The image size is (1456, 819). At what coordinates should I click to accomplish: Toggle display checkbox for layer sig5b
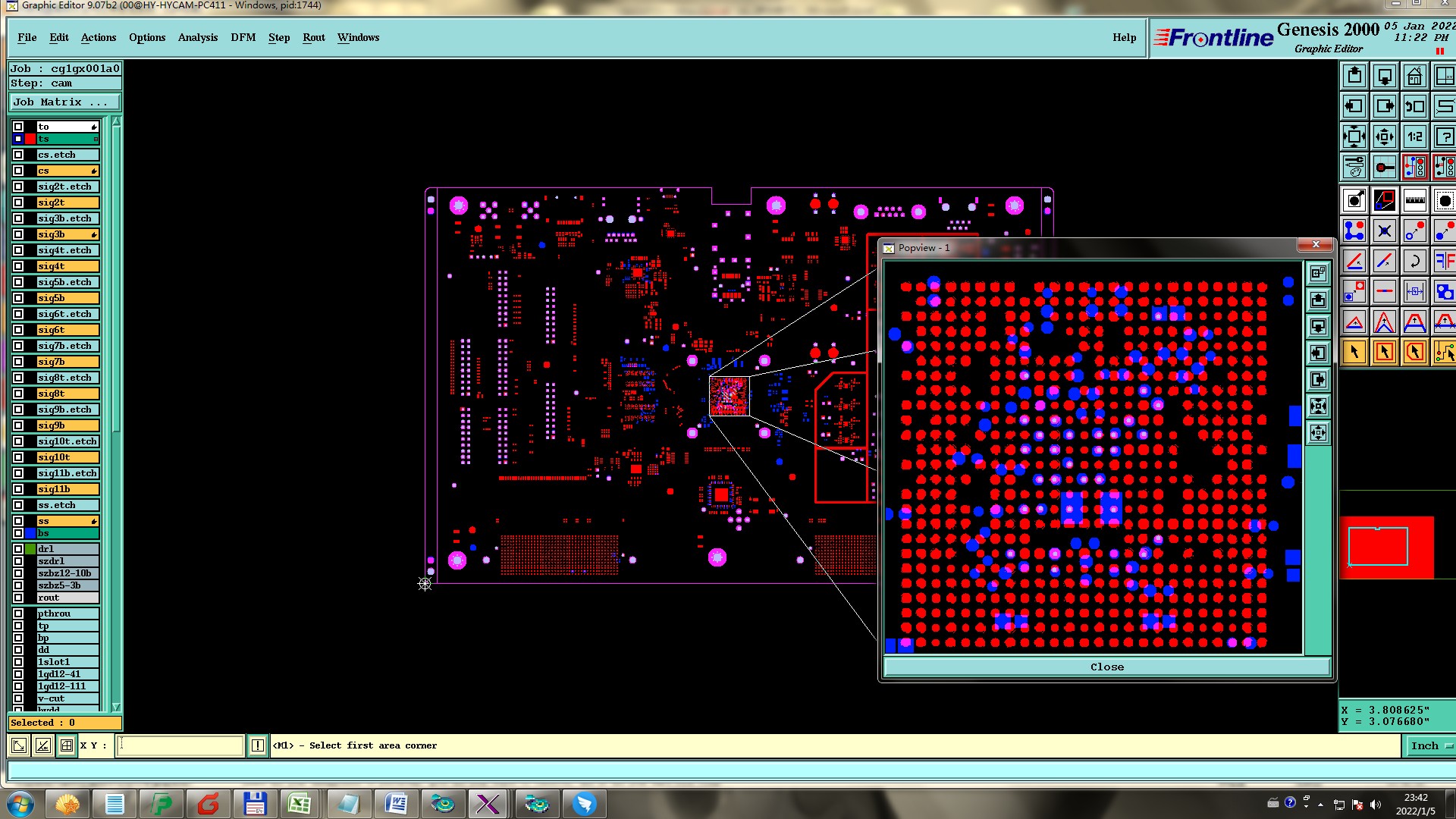(x=19, y=298)
